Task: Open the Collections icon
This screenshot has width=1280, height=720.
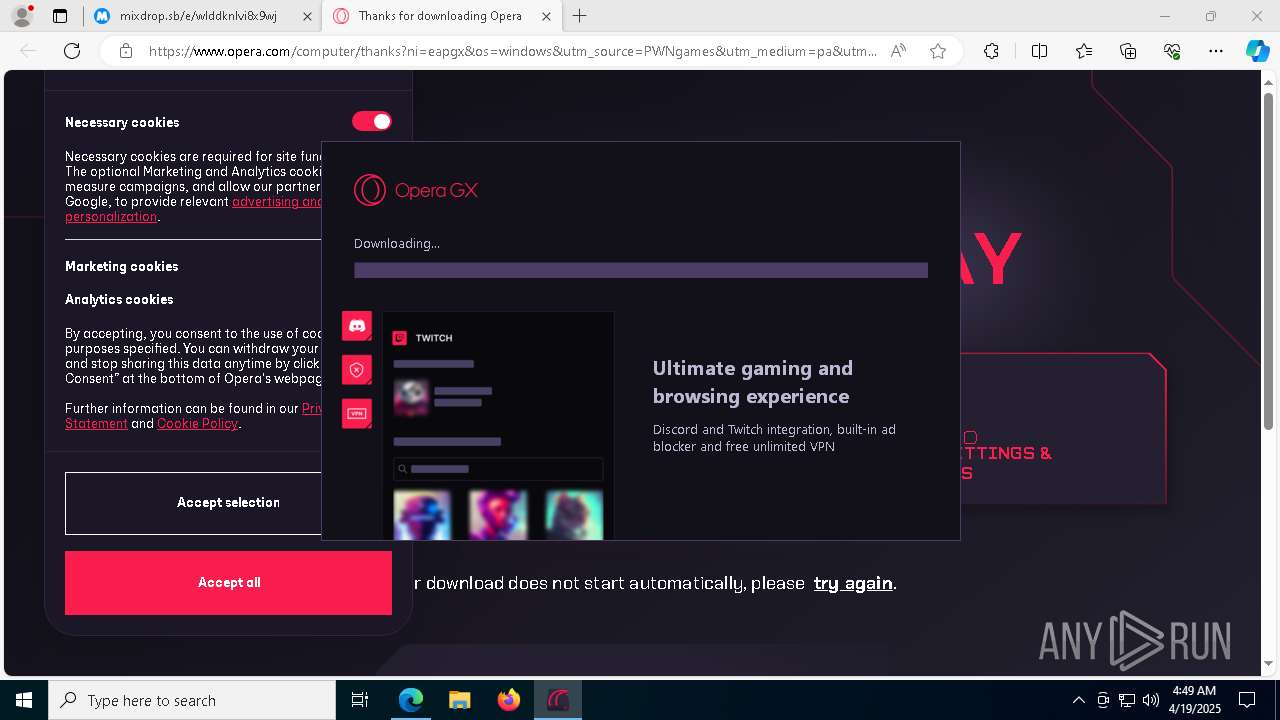Action: 1128,51
